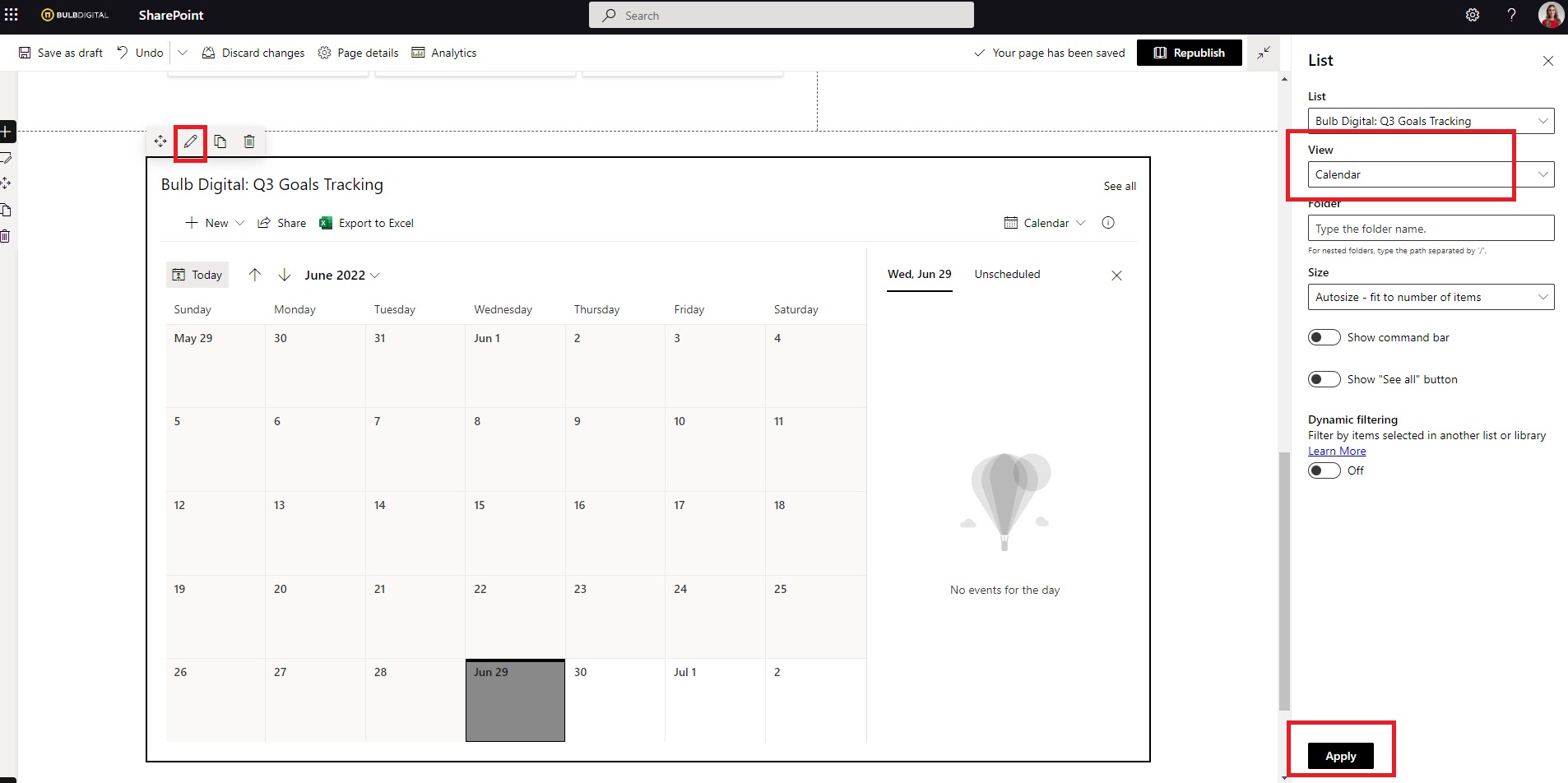The width and height of the screenshot is (1568, 783).
Task: Open the List selection dropdown
Action: [x=1431, y=121]
